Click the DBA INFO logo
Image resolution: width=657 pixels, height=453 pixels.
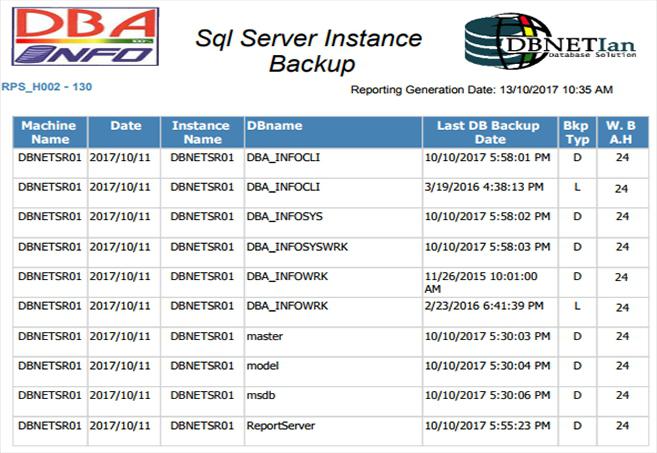tap(85, 36)
